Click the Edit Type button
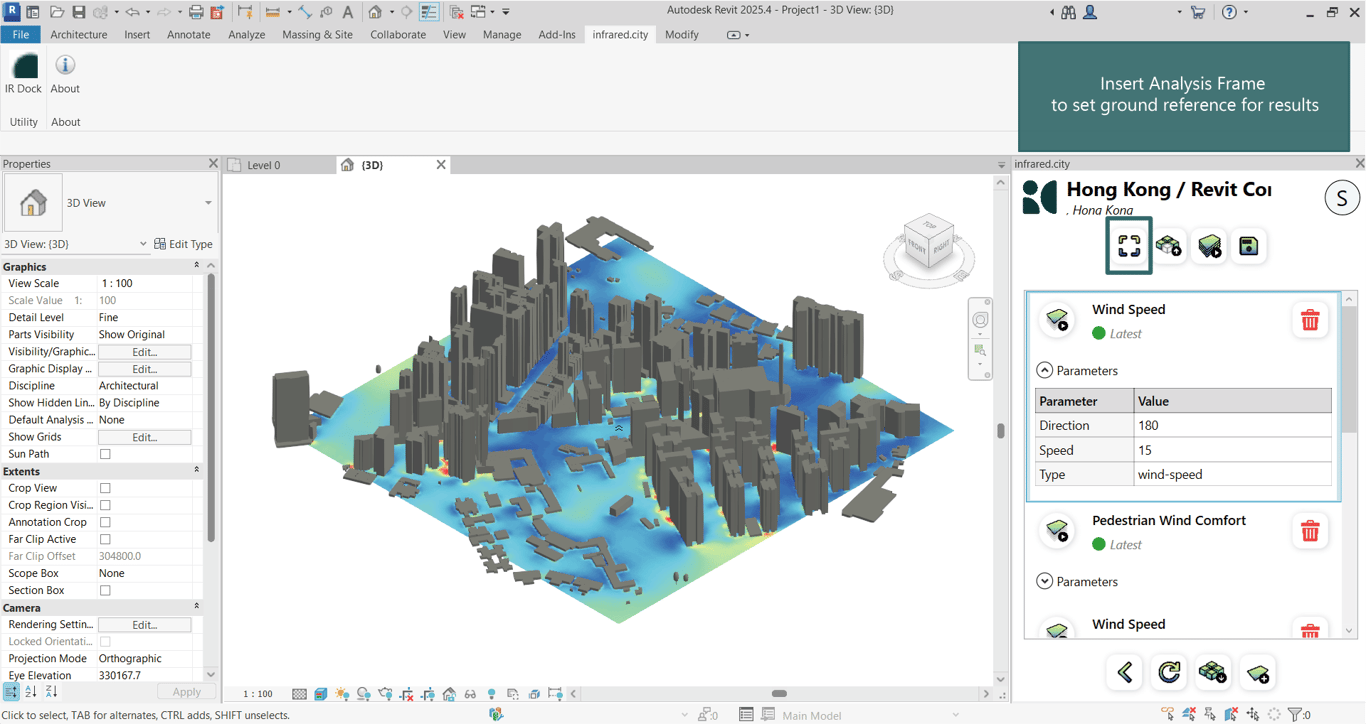1366x724 pixels. pyautogui.click(x=183, y=244)
